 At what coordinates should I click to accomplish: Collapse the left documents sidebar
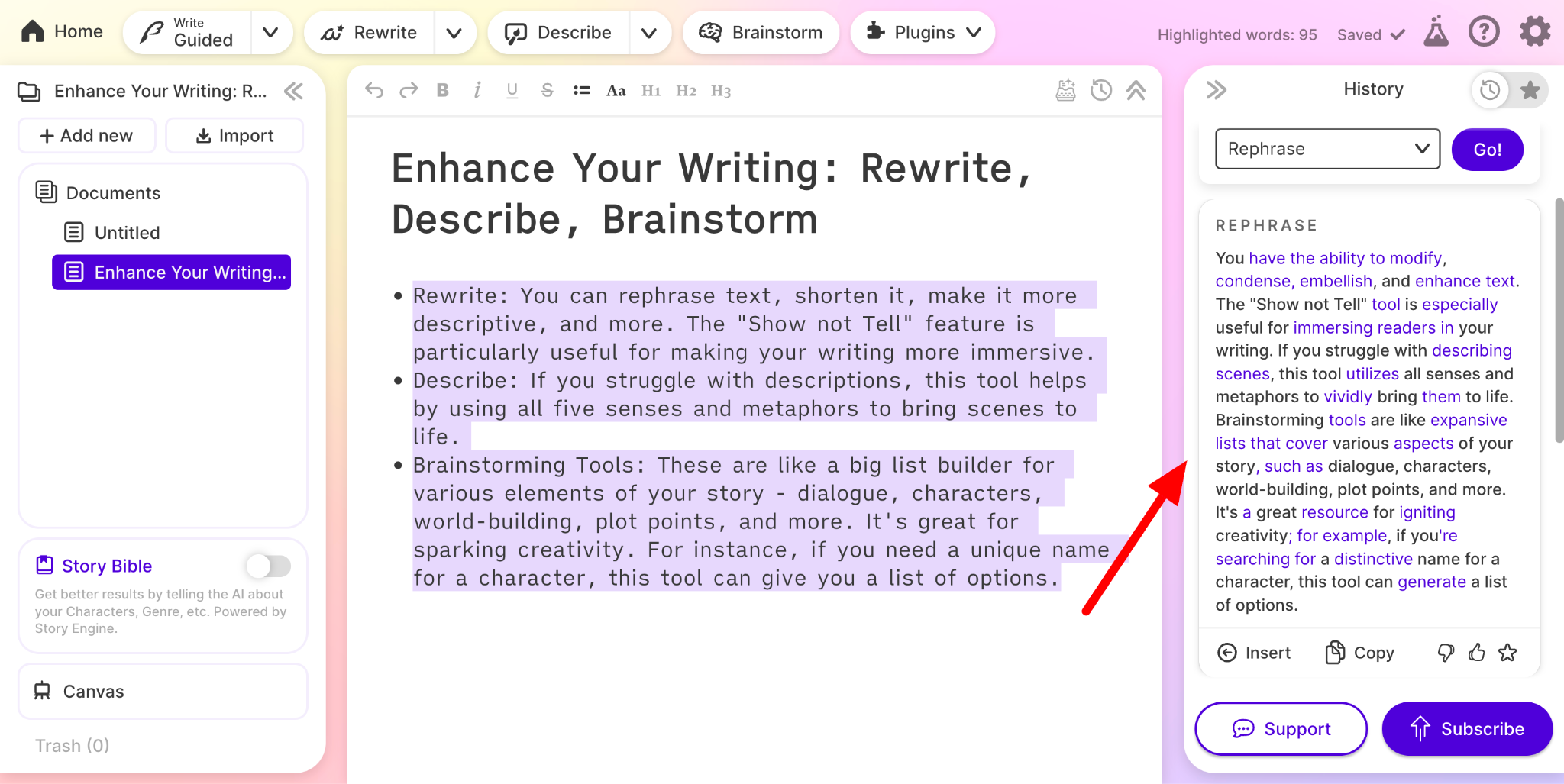(x=294, y=92)
